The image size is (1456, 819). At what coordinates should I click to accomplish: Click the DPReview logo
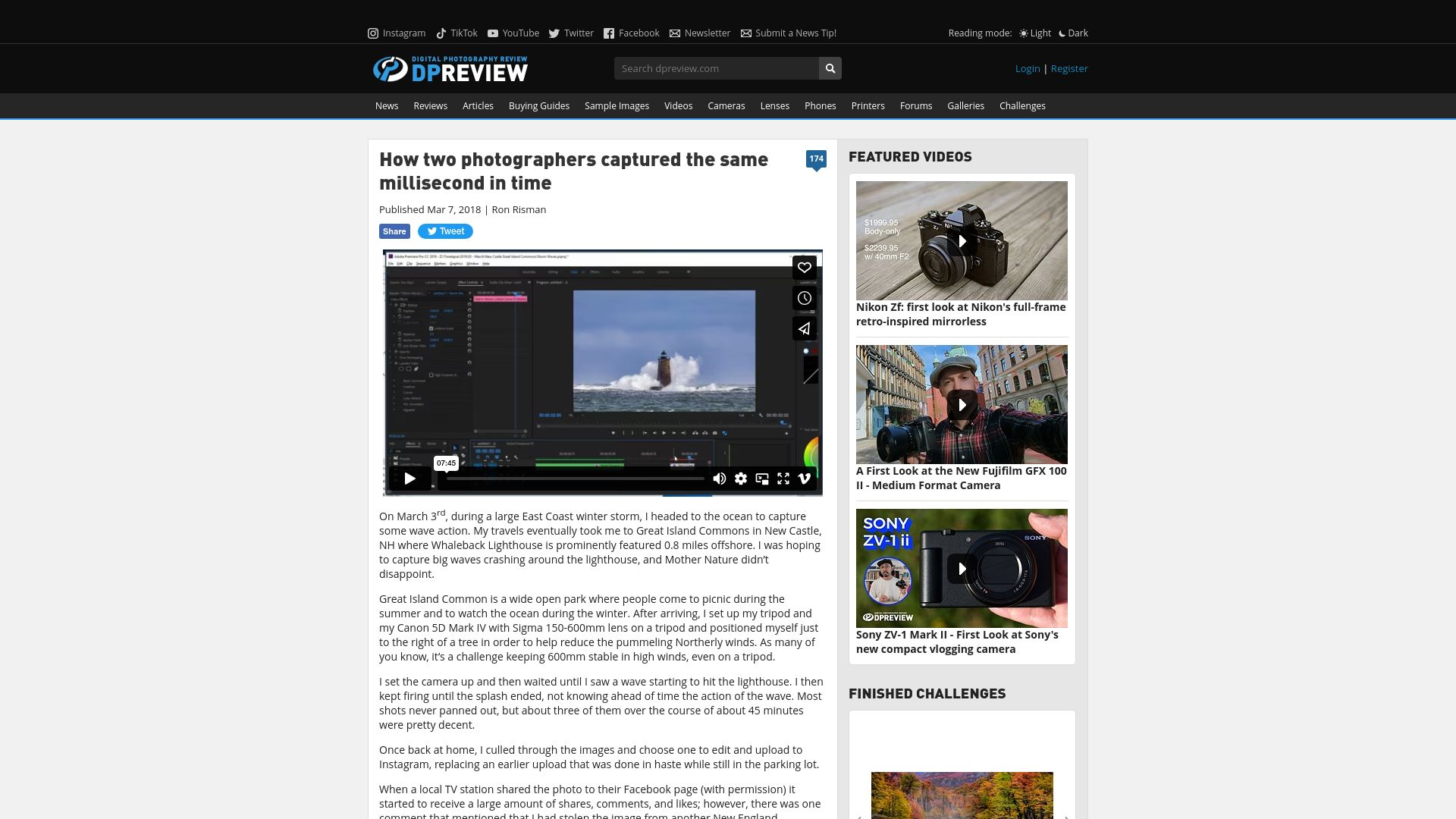450,69
